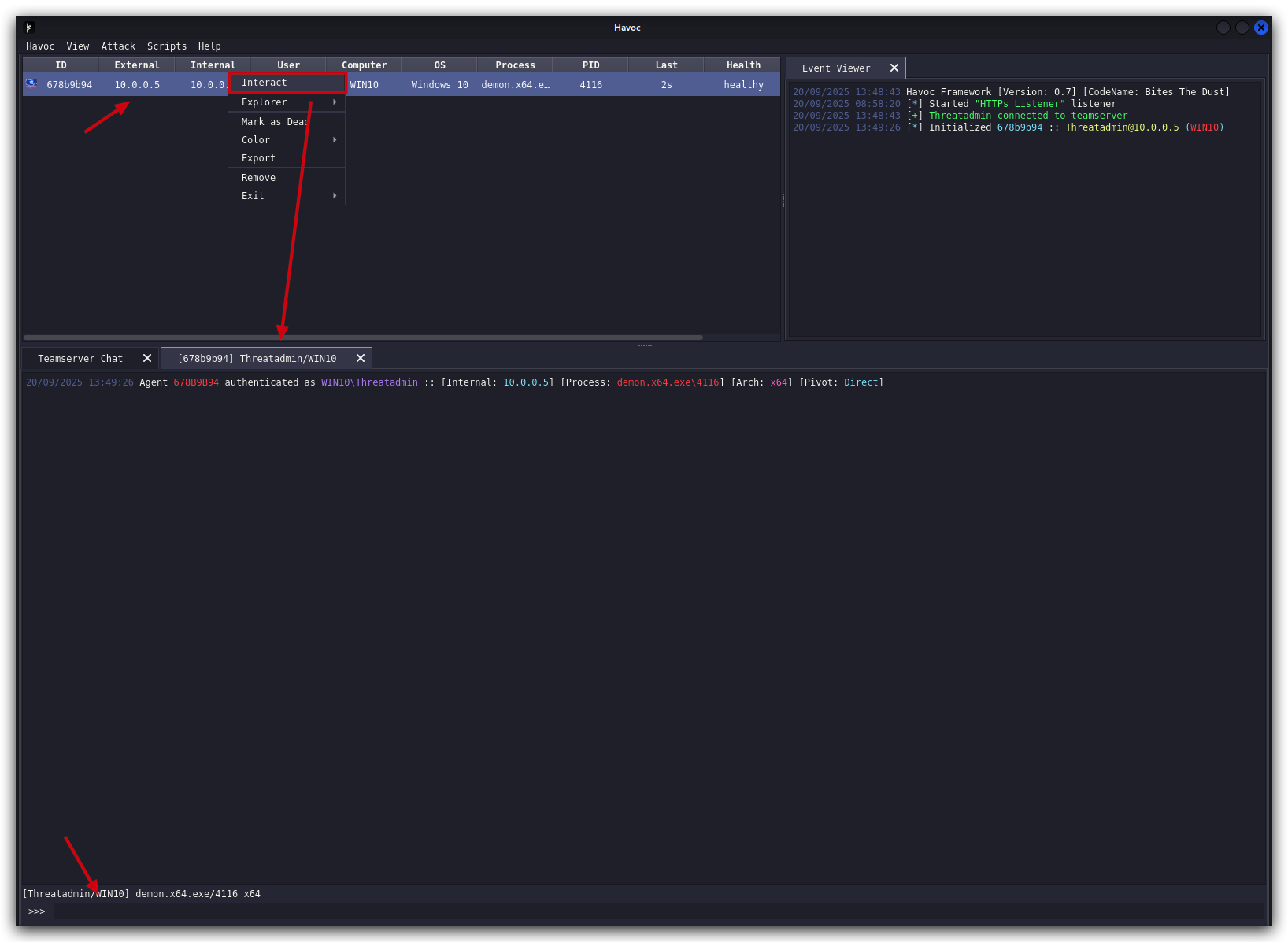
Task: Click the agent command input field
Action: [657, 911]
